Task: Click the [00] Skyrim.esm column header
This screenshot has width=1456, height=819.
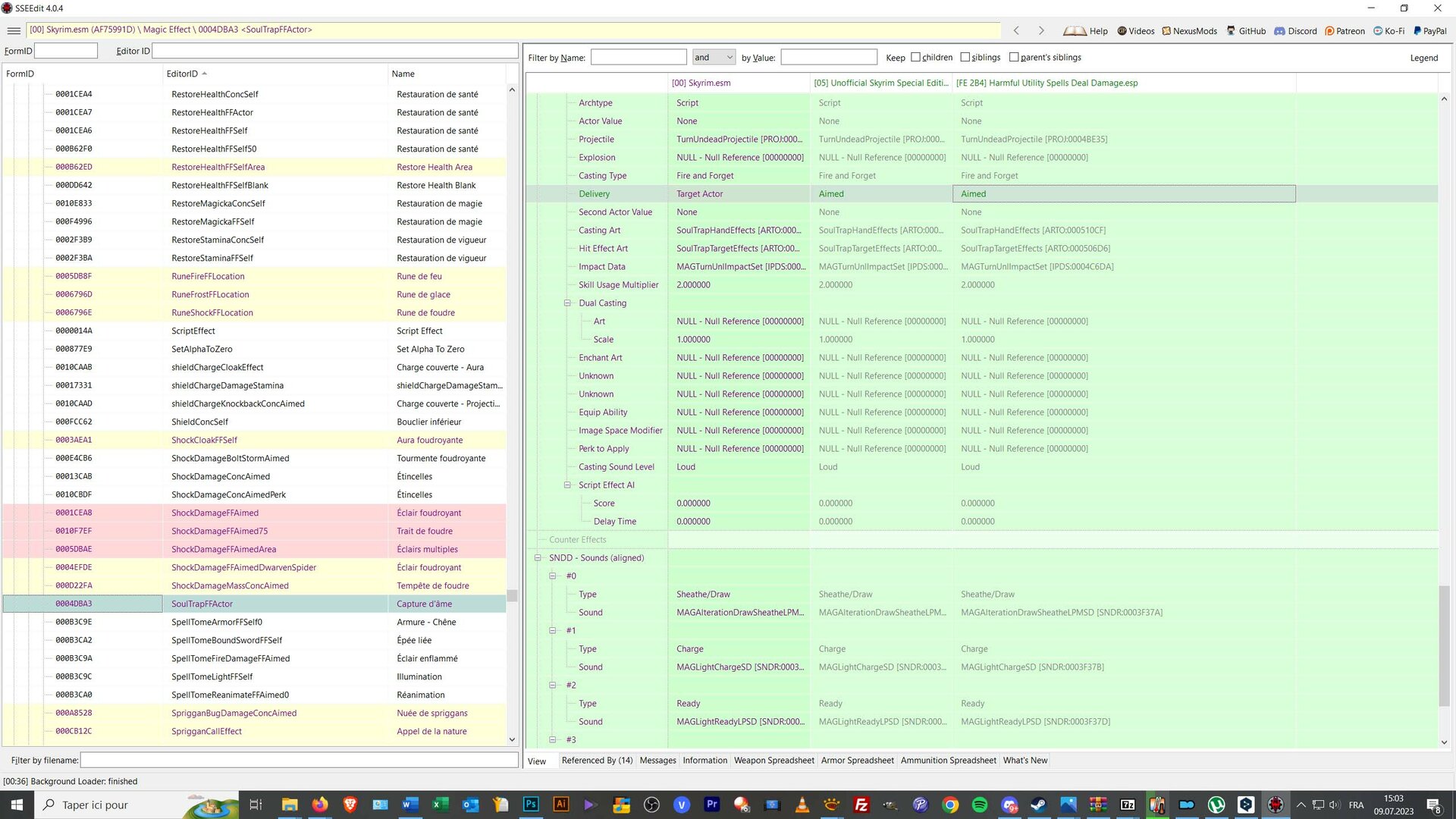Action: [x=738, y=83]
